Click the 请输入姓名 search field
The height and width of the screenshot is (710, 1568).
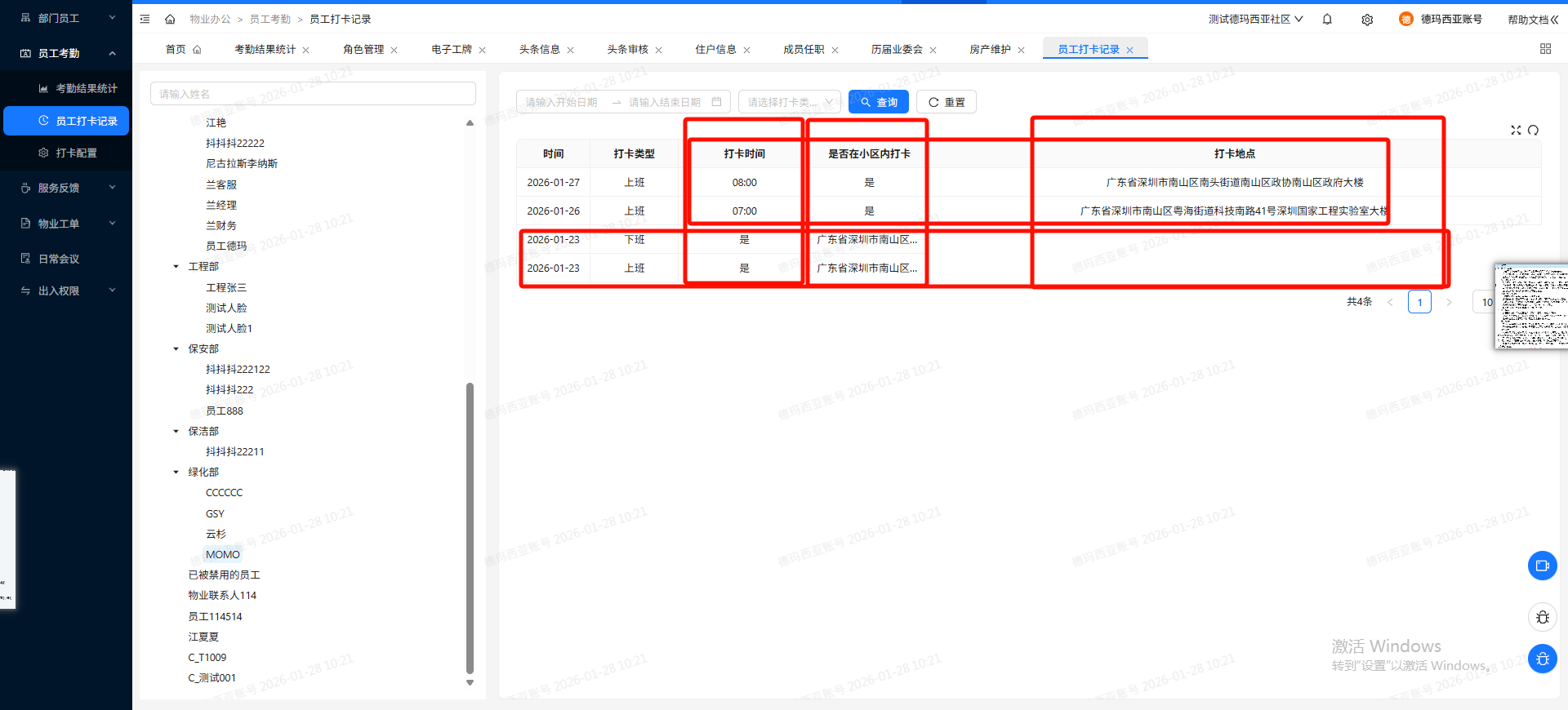pyautogui.click(x=313, y=94)
